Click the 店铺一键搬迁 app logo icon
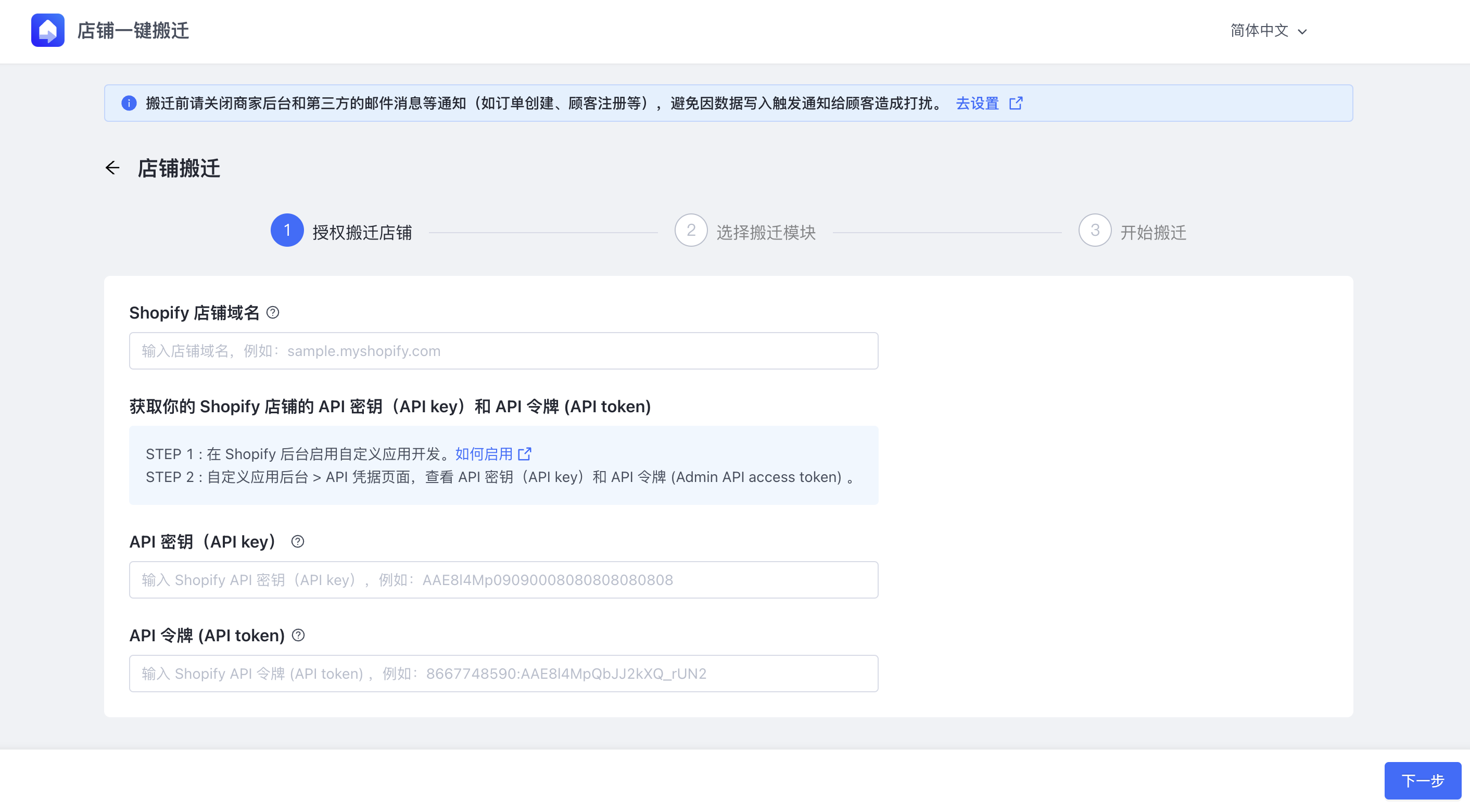Viewport: 1470px width, 812px height. (47, 30)
